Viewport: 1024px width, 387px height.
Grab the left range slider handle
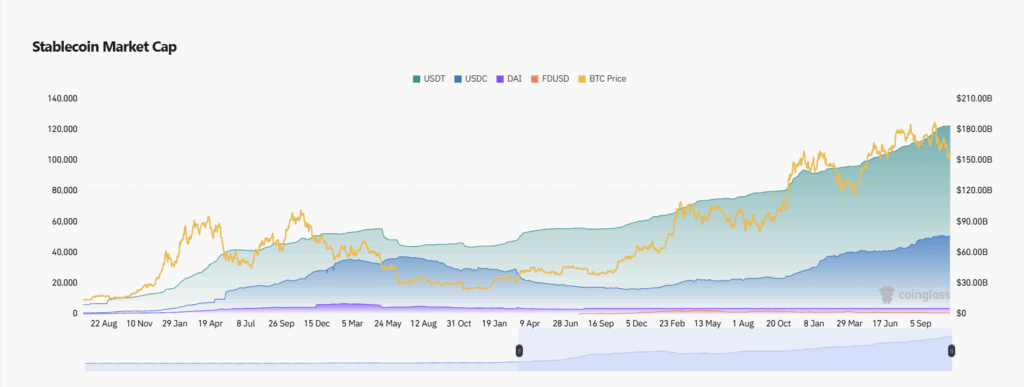coord(519,351)
